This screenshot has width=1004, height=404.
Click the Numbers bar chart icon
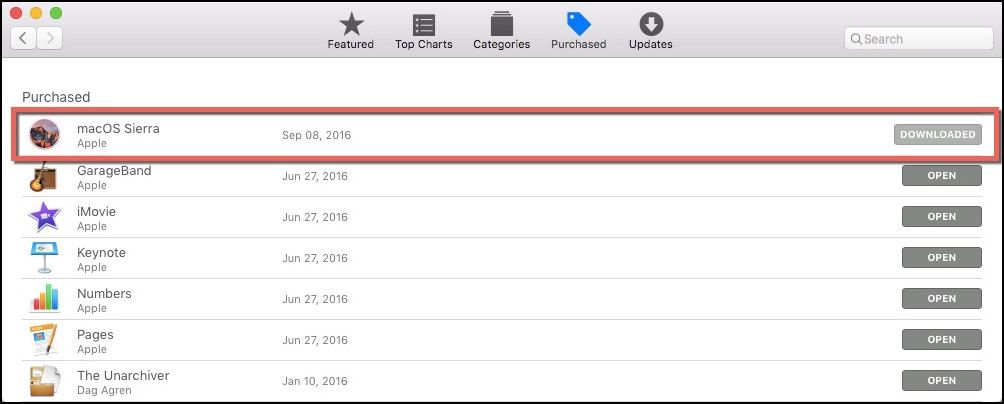44,298
